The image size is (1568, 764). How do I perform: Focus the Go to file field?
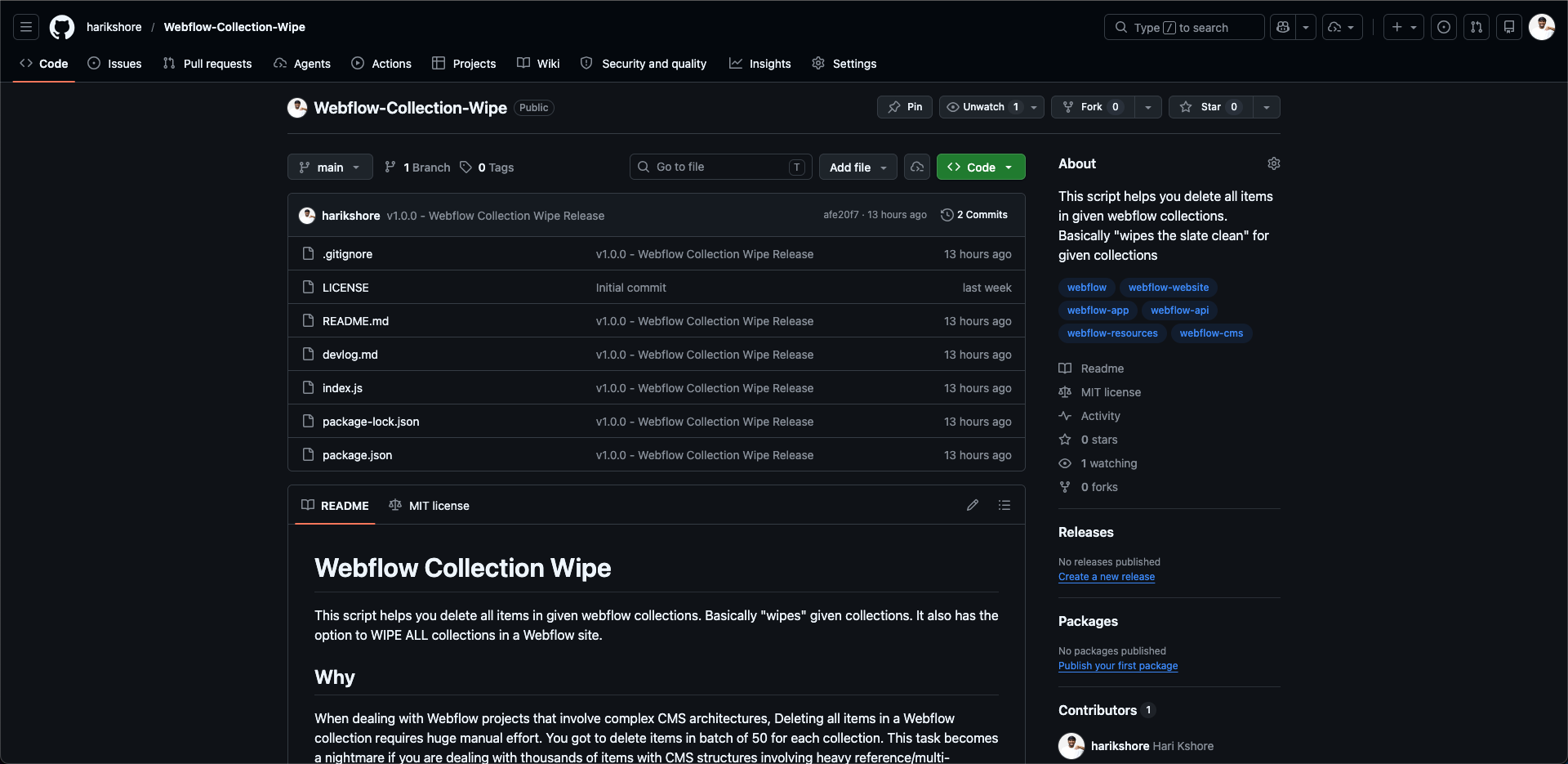click(721, 167)
